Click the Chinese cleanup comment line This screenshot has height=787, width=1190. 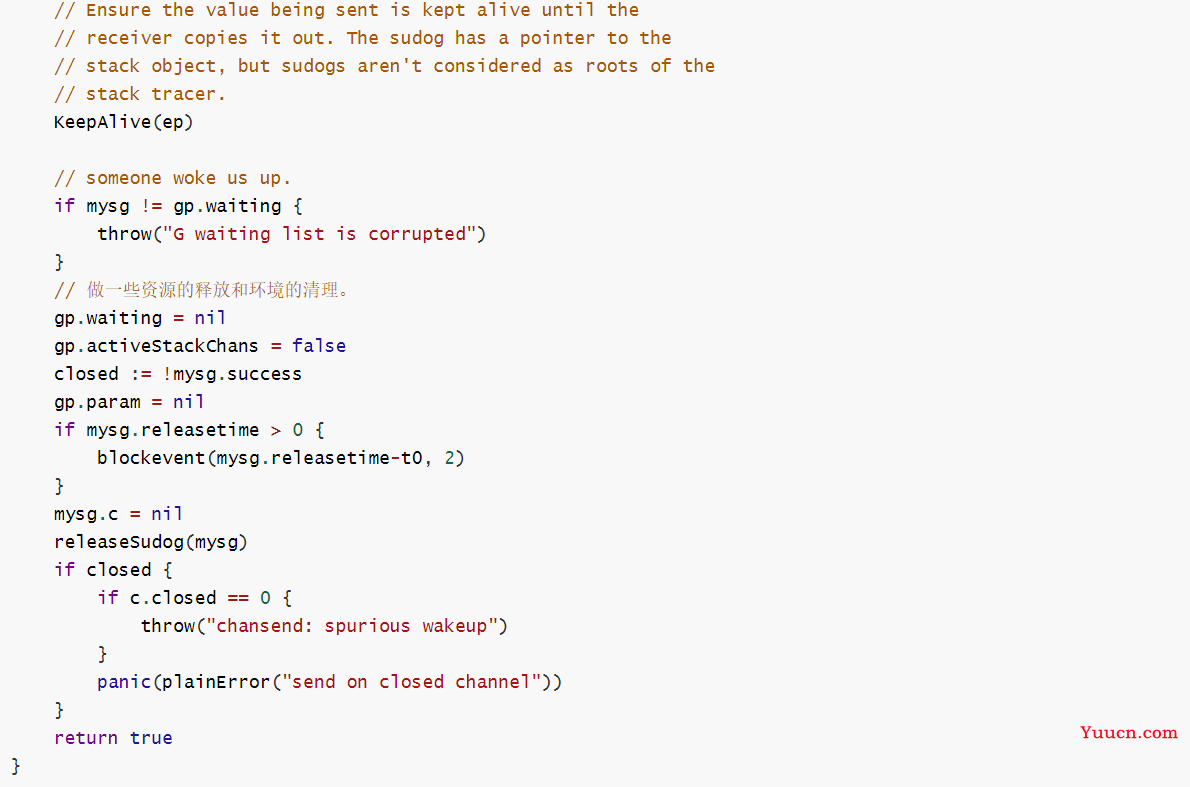(202, 290)
